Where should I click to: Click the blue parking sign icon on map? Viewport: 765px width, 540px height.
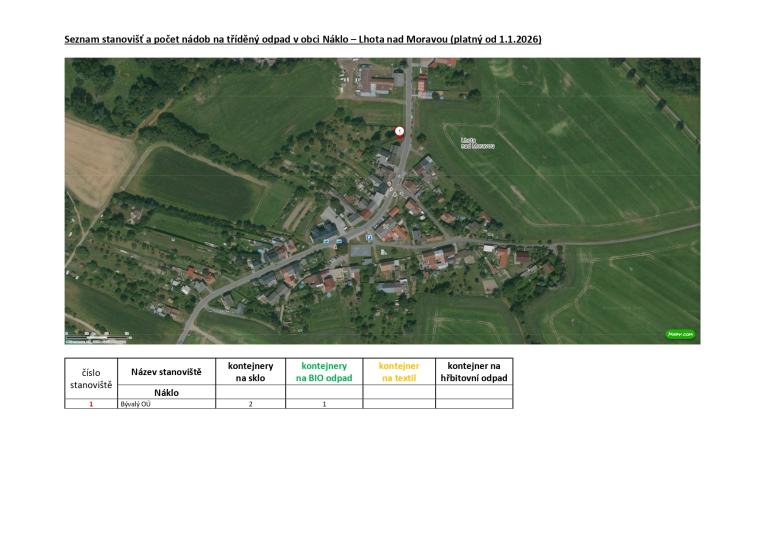pyautogui.click(x=368, y=237)
